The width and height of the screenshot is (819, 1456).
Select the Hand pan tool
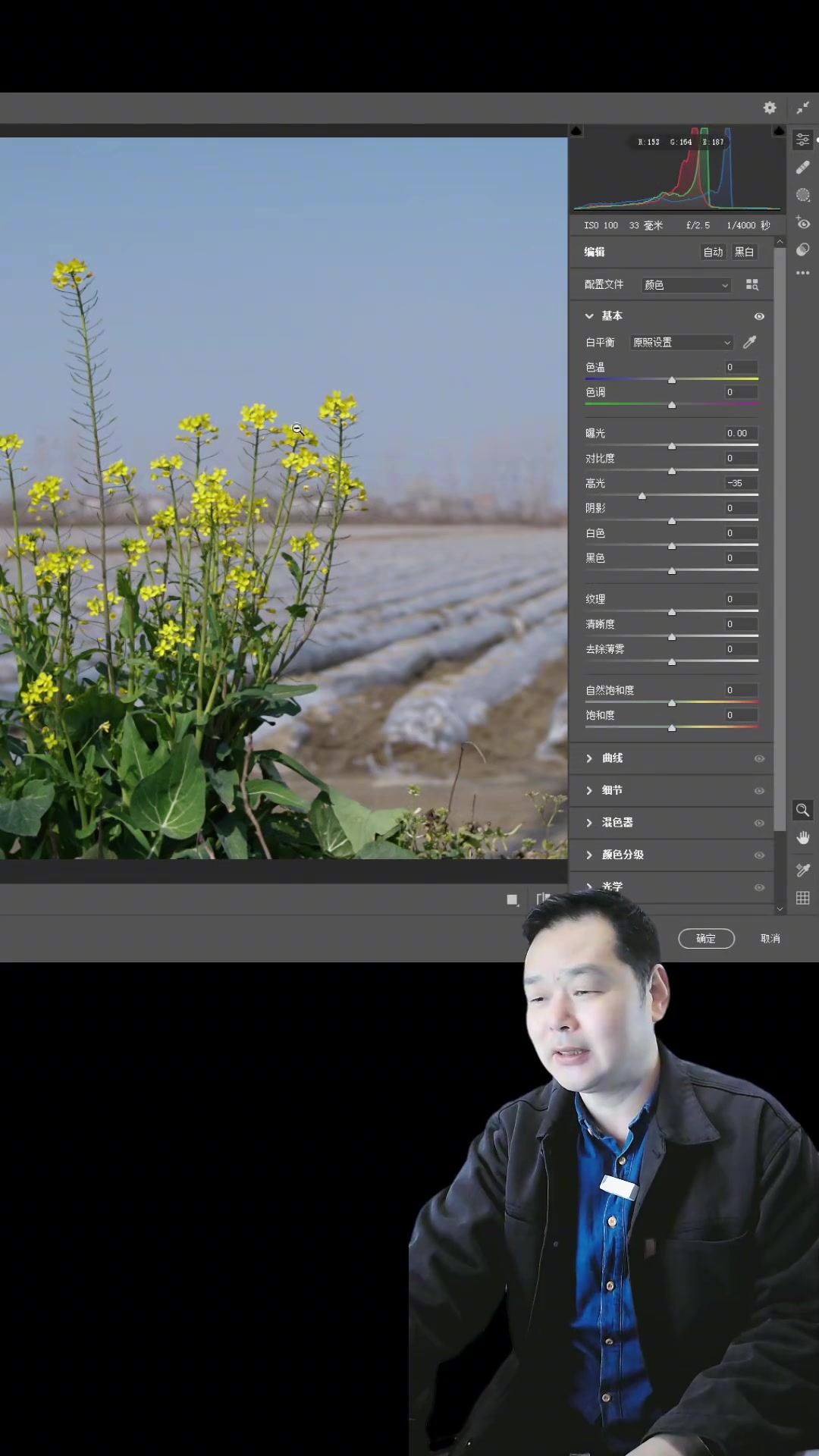(802, 838)
